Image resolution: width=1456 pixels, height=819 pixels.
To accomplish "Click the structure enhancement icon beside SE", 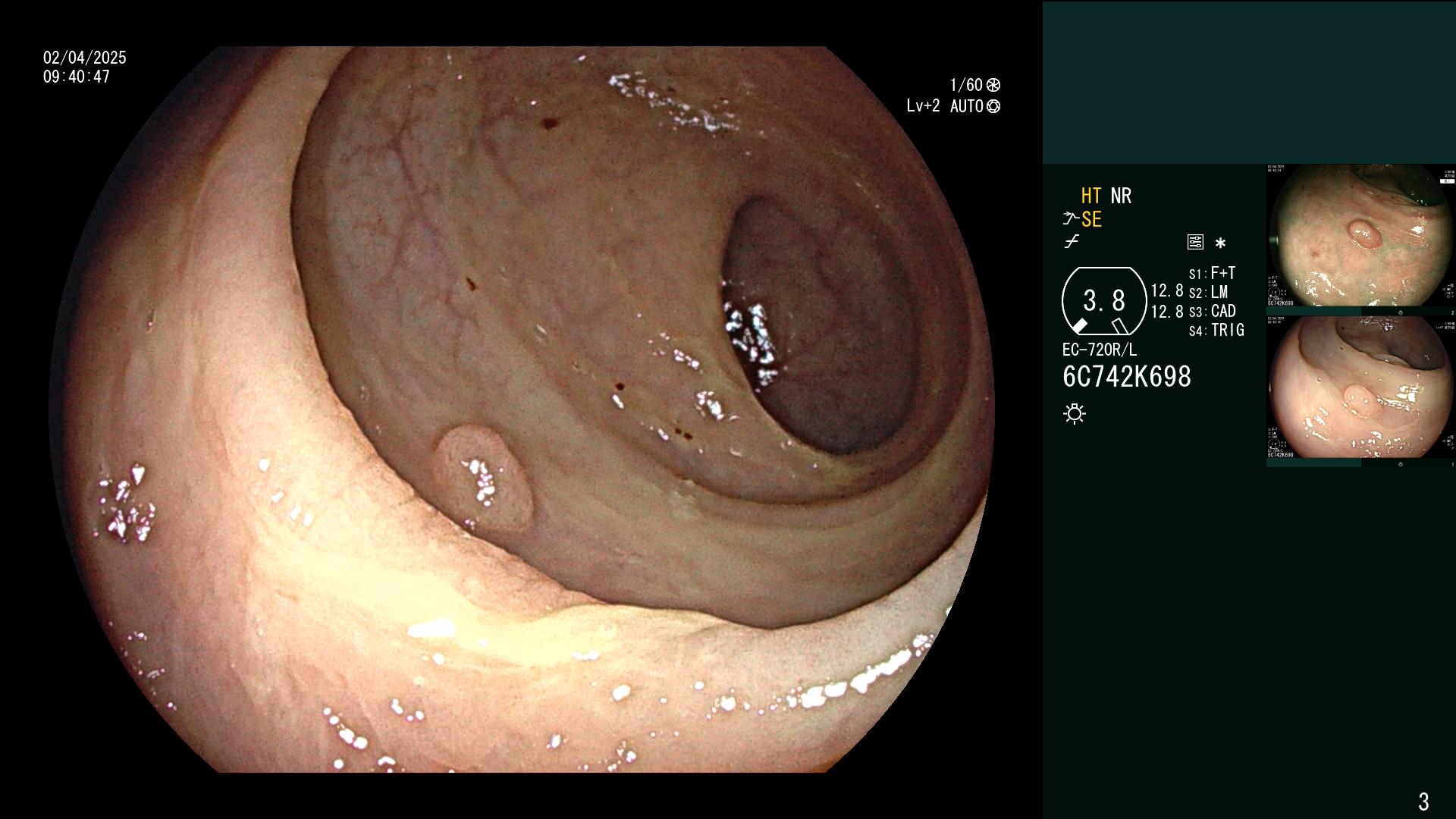I will 1070,219.
